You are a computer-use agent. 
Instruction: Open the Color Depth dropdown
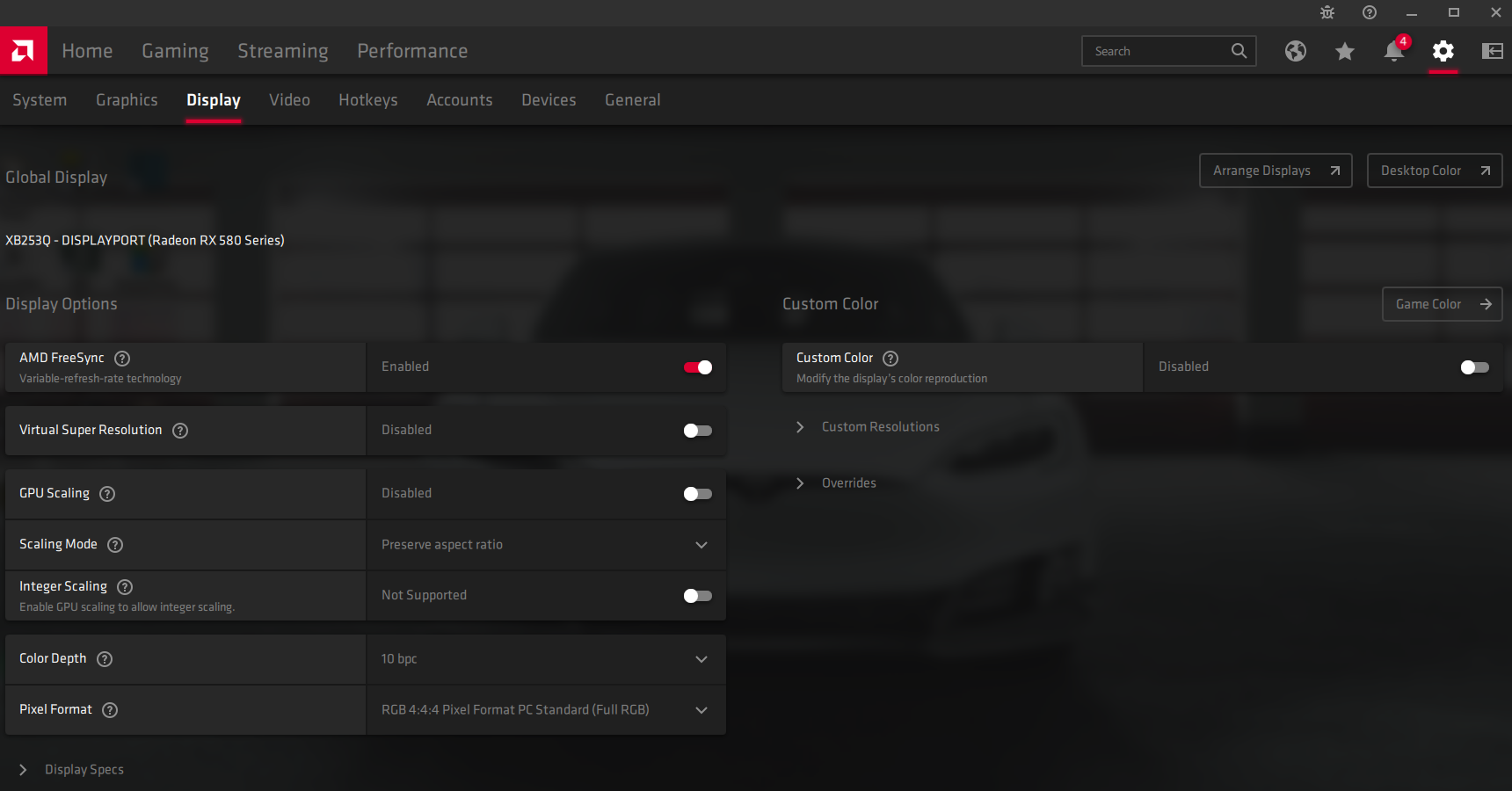[546, 659]
